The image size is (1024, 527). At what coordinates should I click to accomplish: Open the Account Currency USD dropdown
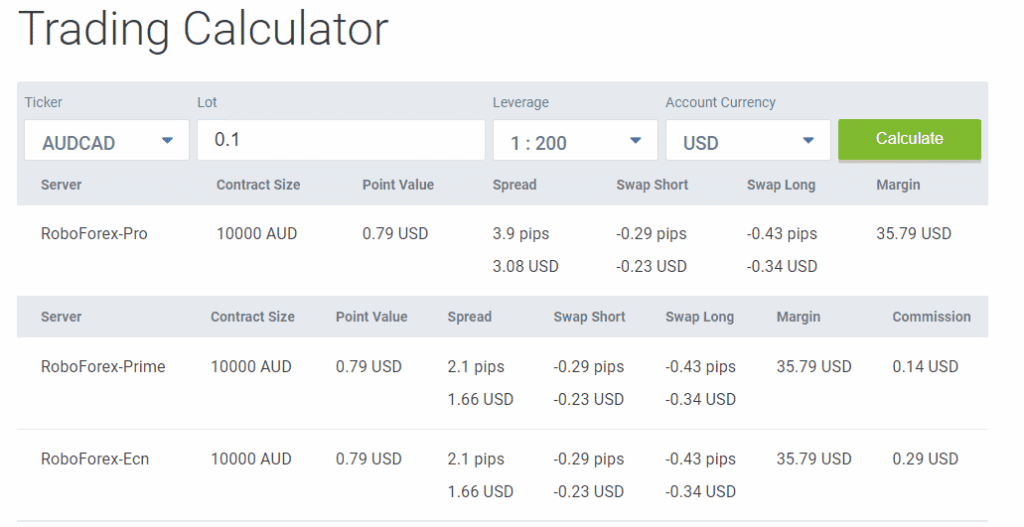coord(748,142)
